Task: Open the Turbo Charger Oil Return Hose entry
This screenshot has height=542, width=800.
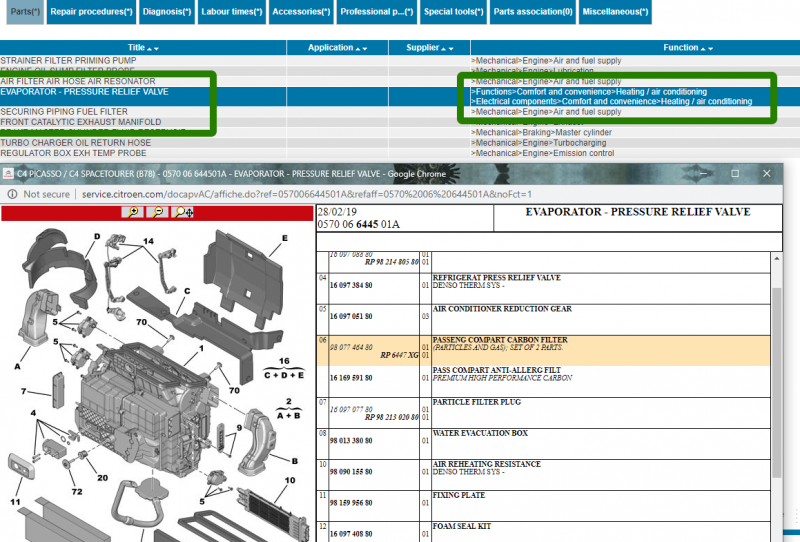Action: click(75, 143)
